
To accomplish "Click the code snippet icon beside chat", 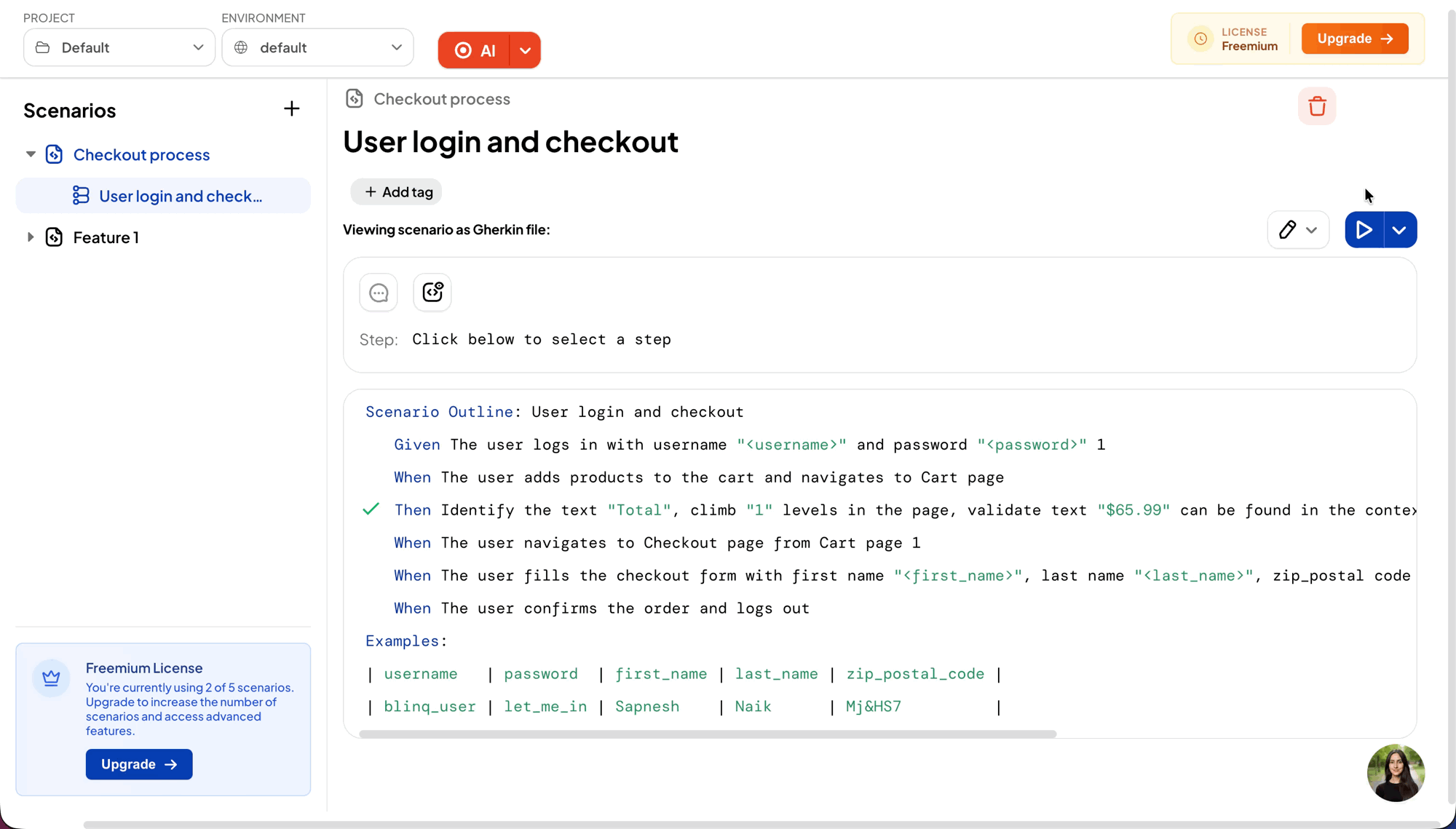I will 432,293.
